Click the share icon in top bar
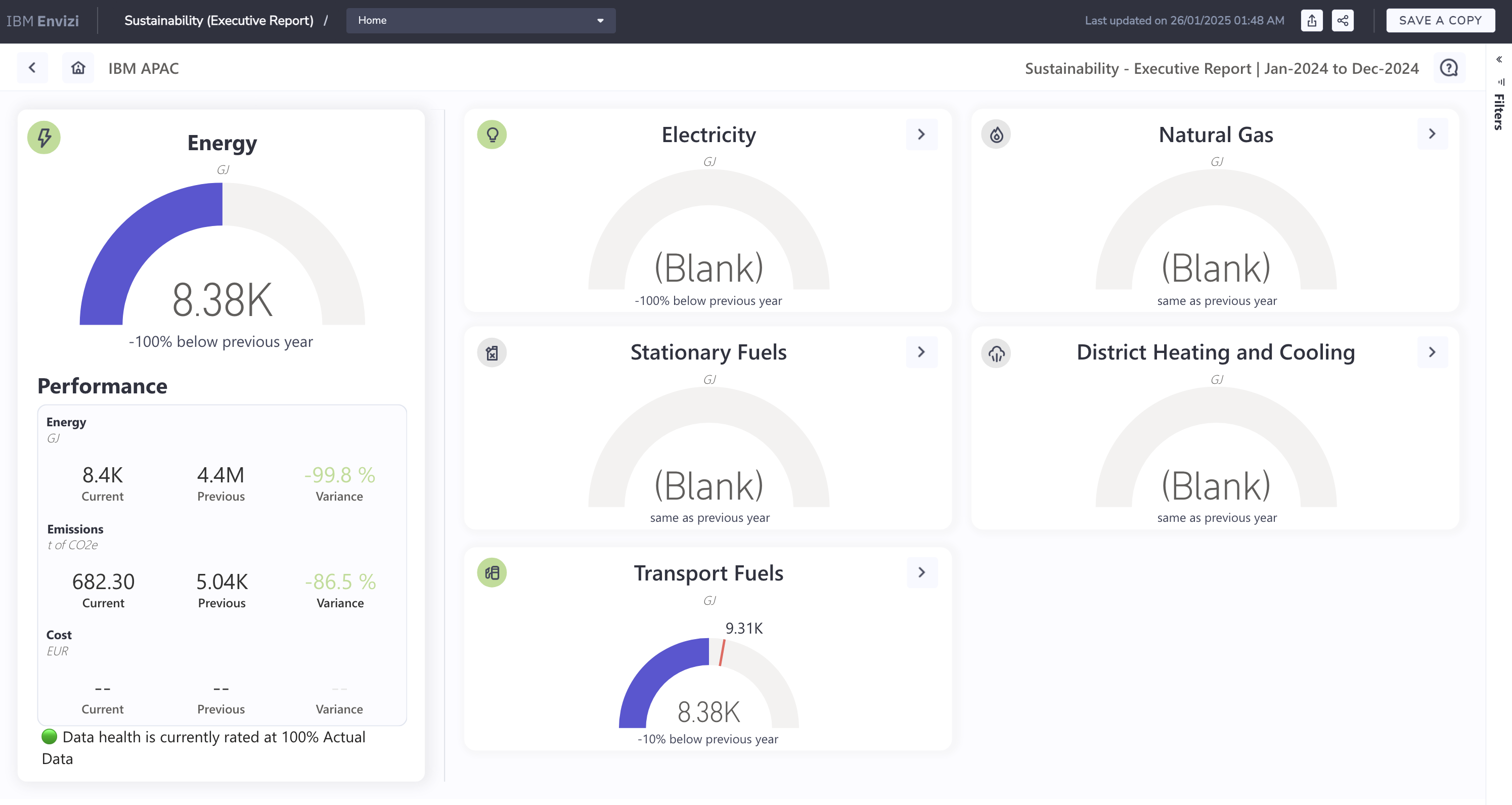Viewport: 1512px width, 805px height. [x=1343, y=21]
